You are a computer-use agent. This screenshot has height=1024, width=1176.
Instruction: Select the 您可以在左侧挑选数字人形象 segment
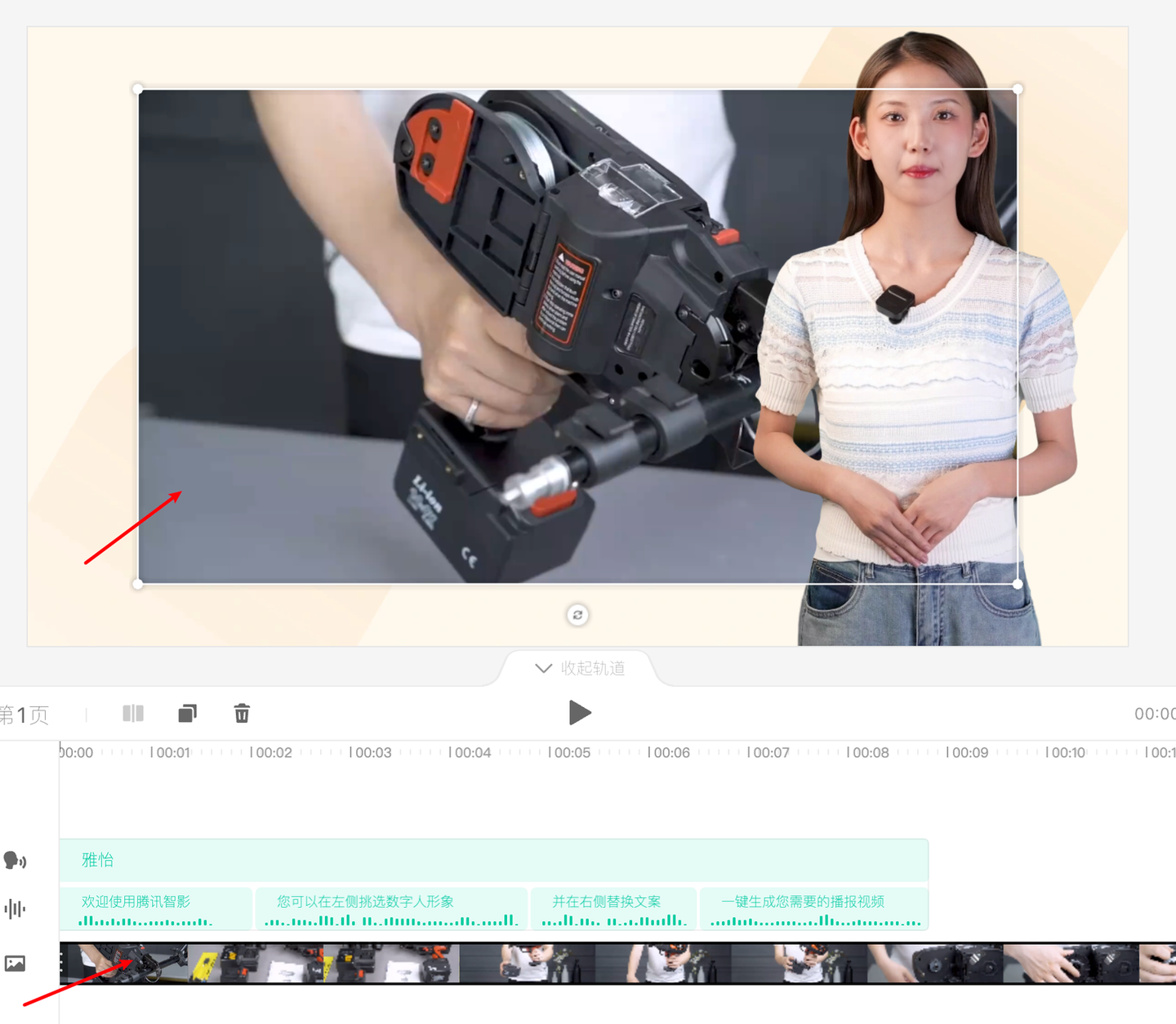coord(391,908)
